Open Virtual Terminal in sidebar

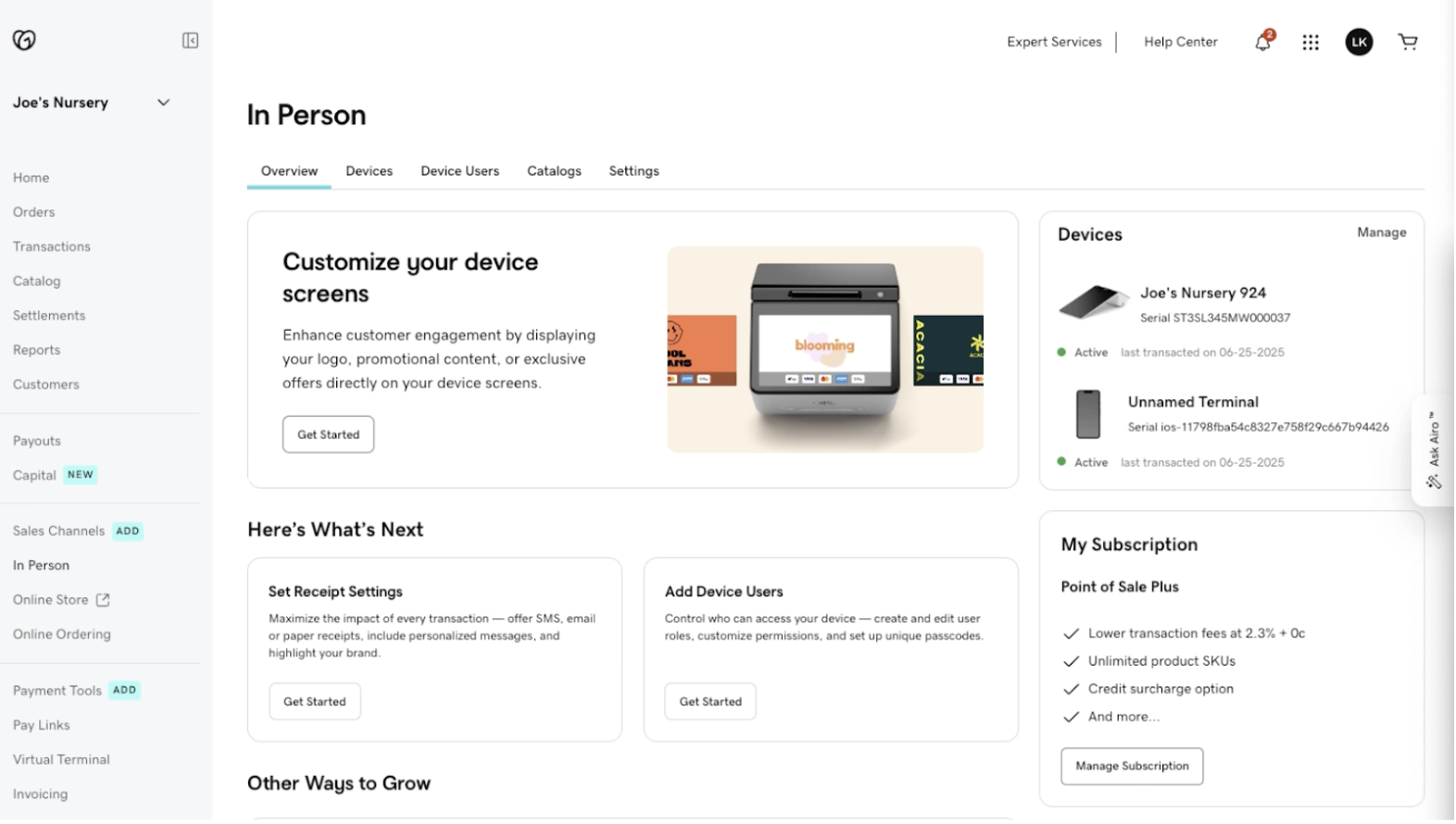click(61, 760)
